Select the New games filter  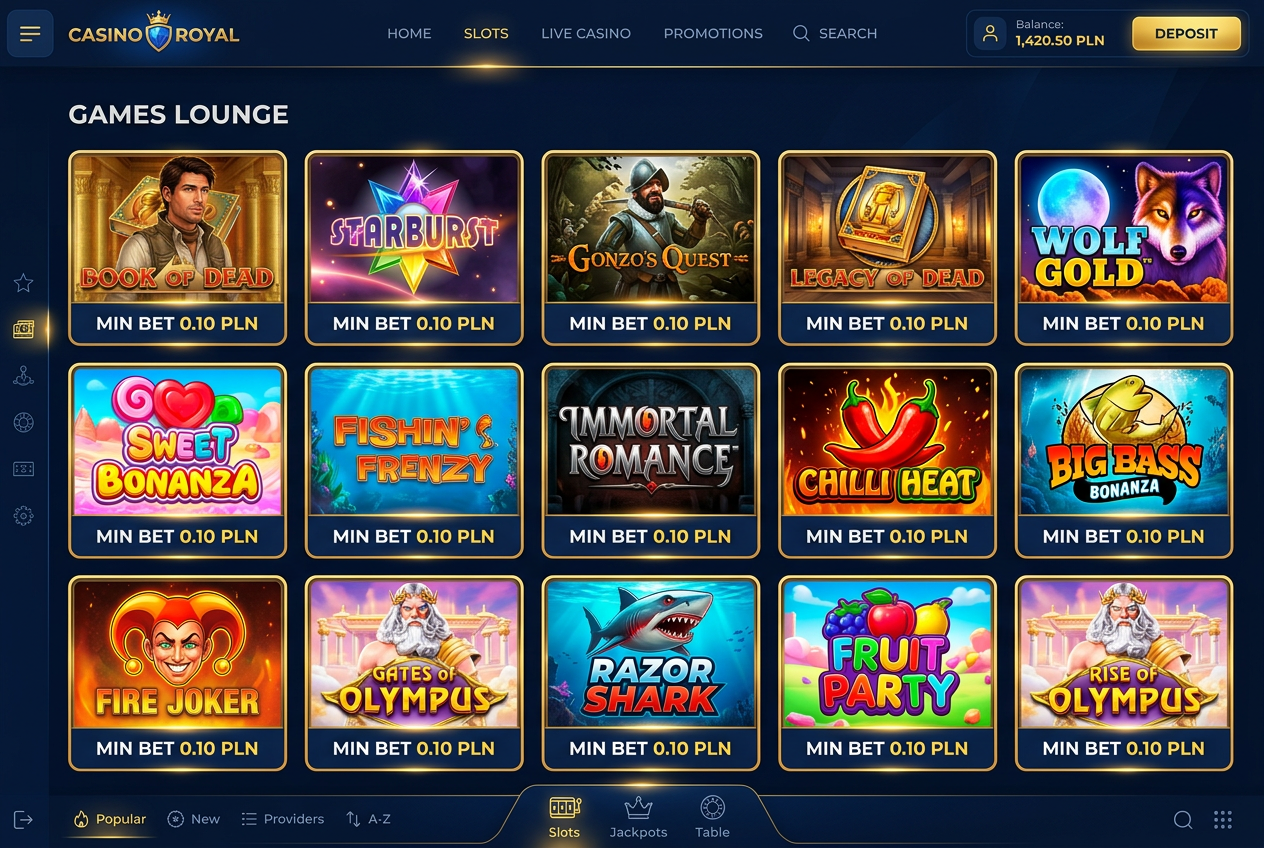[194, 819]
